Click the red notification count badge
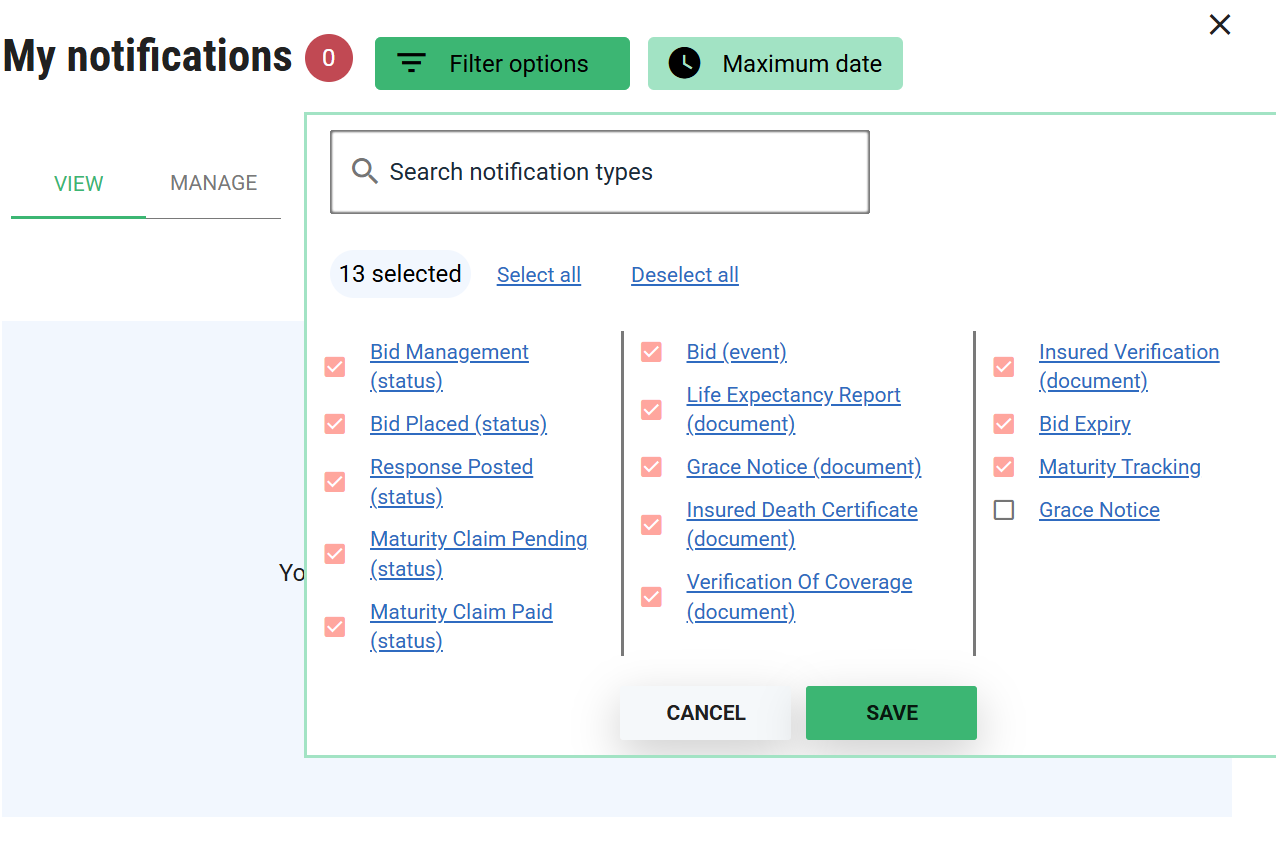This screenshot has height=854, width=1276. [x=328, y=59]
